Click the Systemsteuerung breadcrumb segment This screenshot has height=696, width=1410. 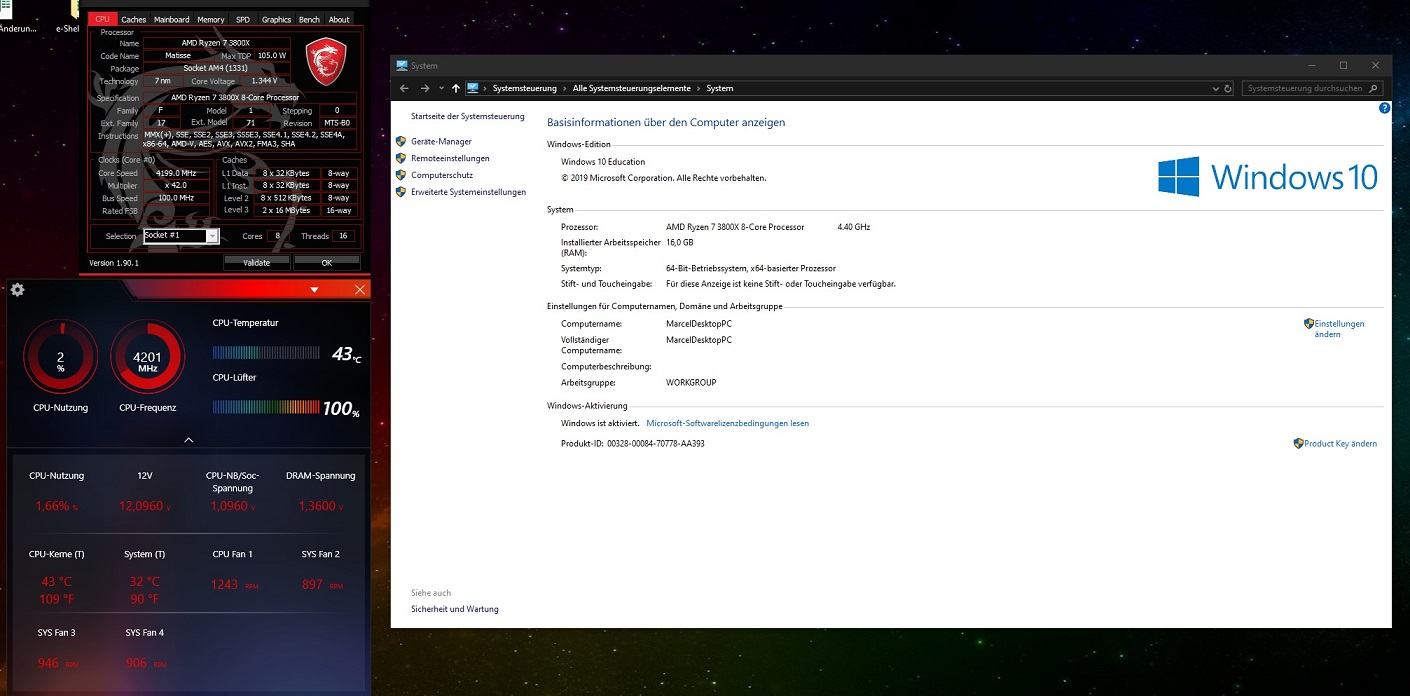[525, 88]
